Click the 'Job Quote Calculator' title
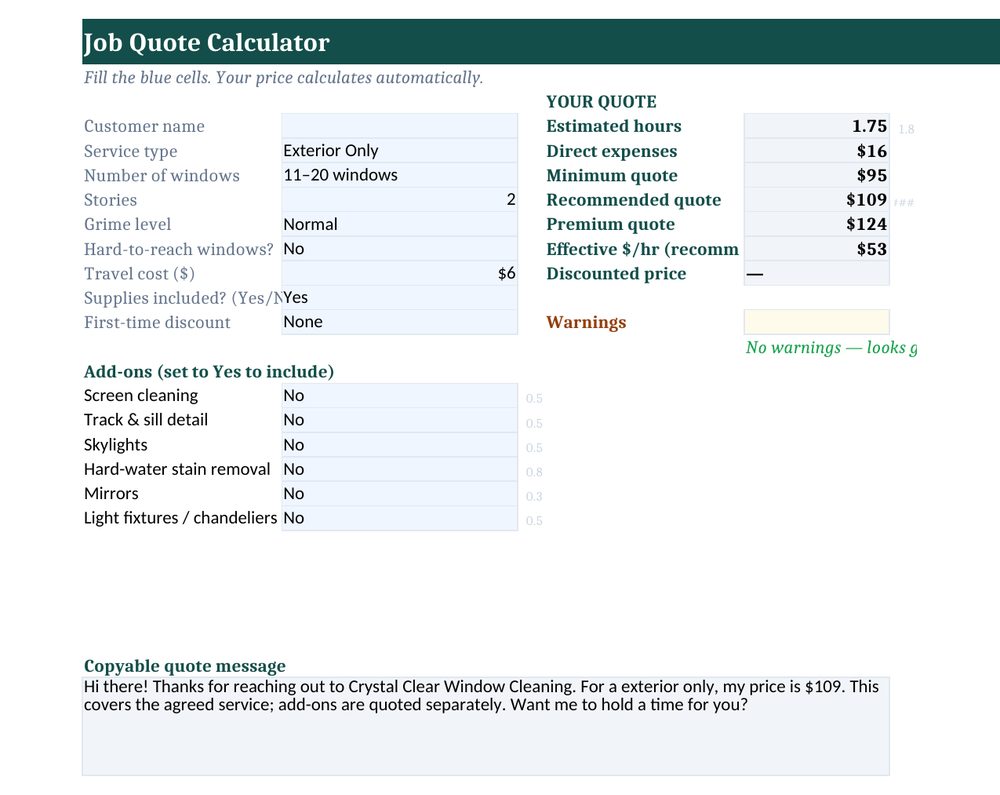1000x795 pixels. pyautogui.click(x=207, y=43)
